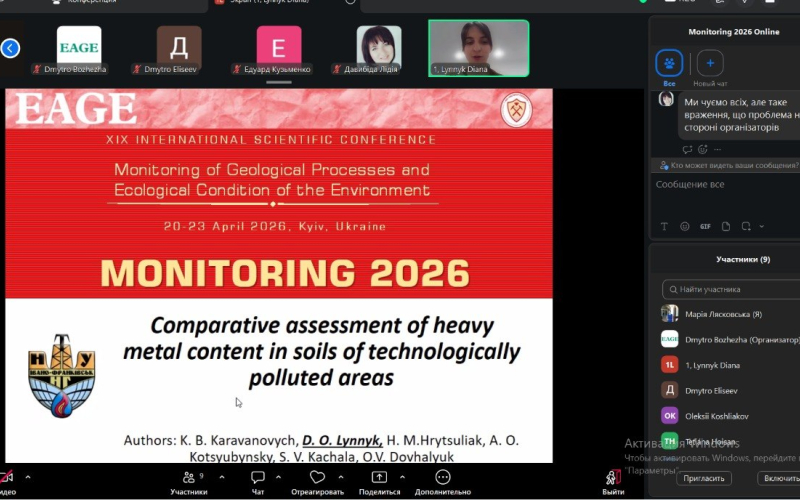Go to previous participants with blue back arrow
This screenshot has width=800, height=500.
(x=10, y=48)
